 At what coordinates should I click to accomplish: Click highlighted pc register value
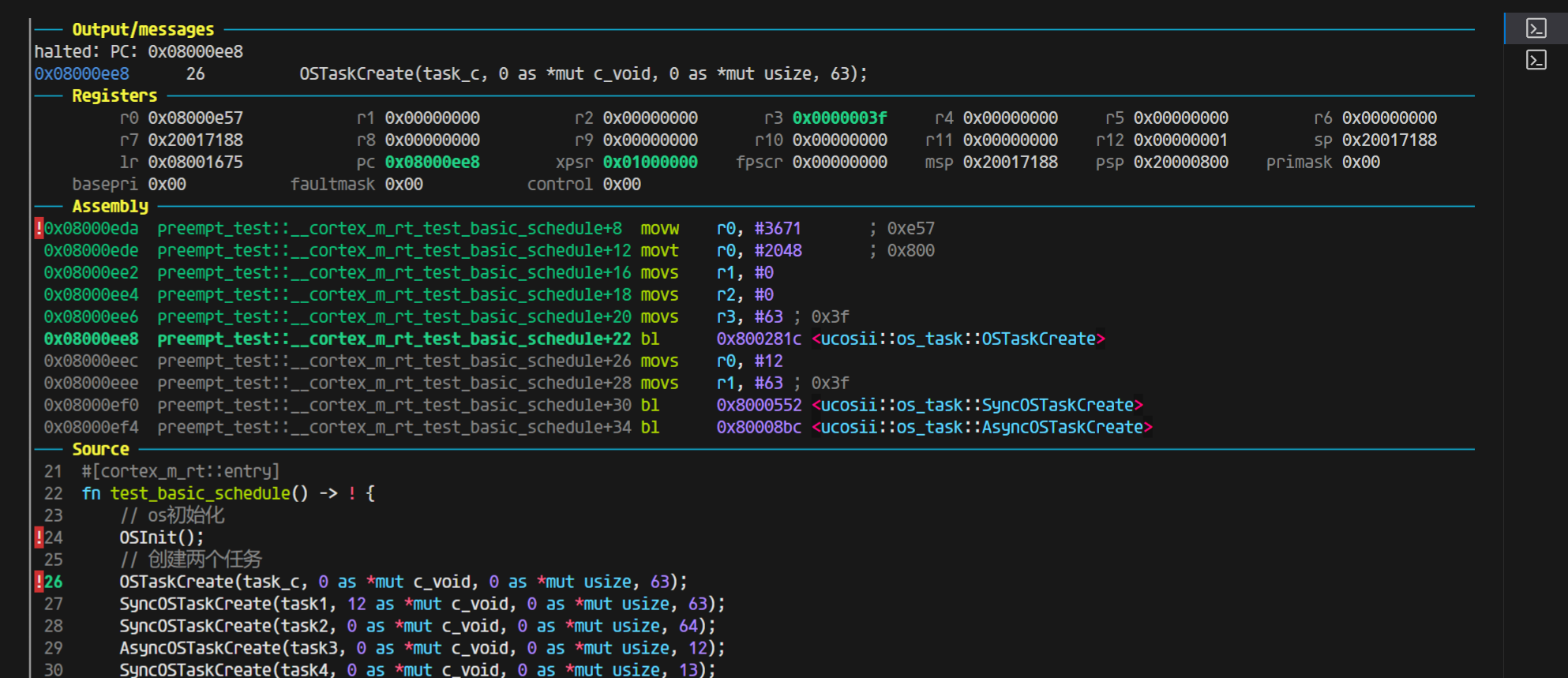432,162
